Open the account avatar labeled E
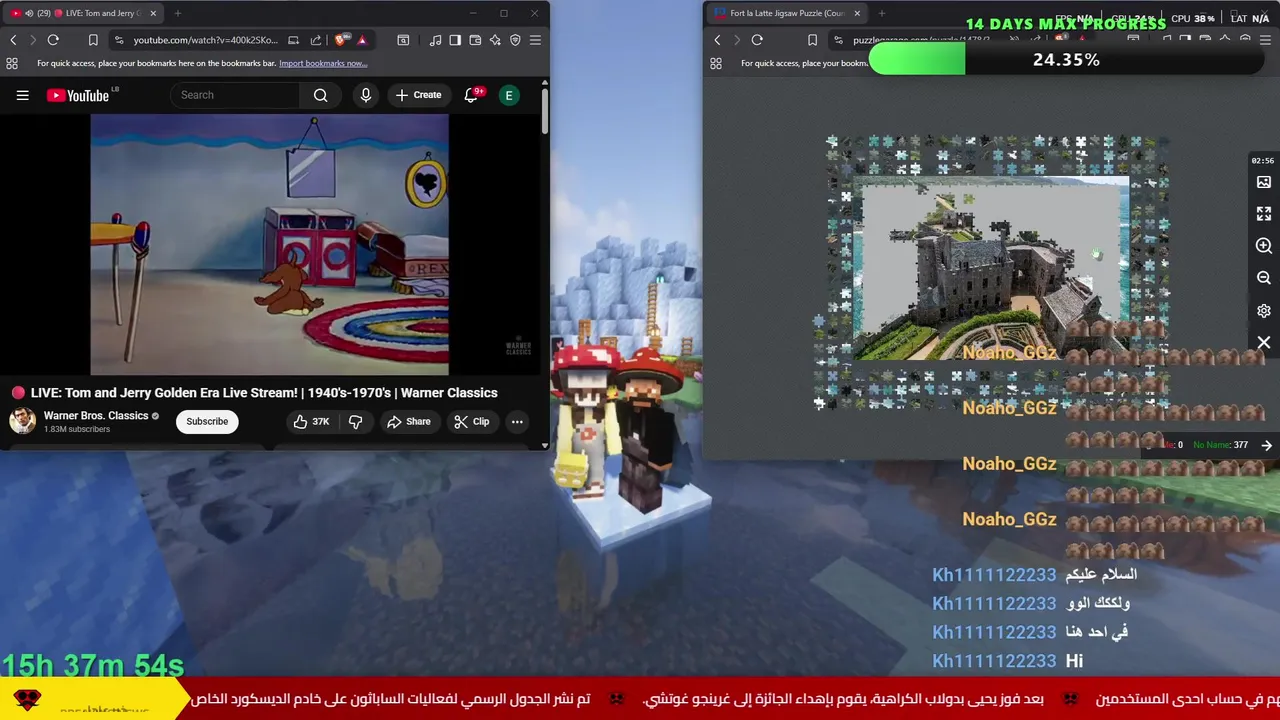The height and width of the screenshot is (720, 1280). point(509,95)
